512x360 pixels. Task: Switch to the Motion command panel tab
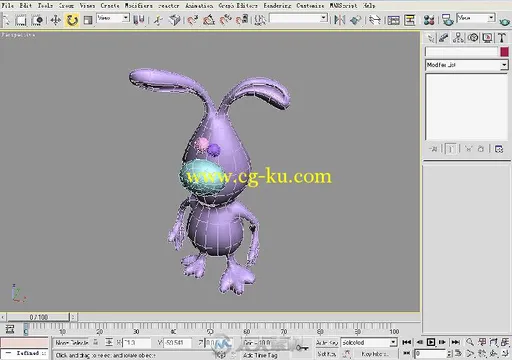[x=473, y=38]
